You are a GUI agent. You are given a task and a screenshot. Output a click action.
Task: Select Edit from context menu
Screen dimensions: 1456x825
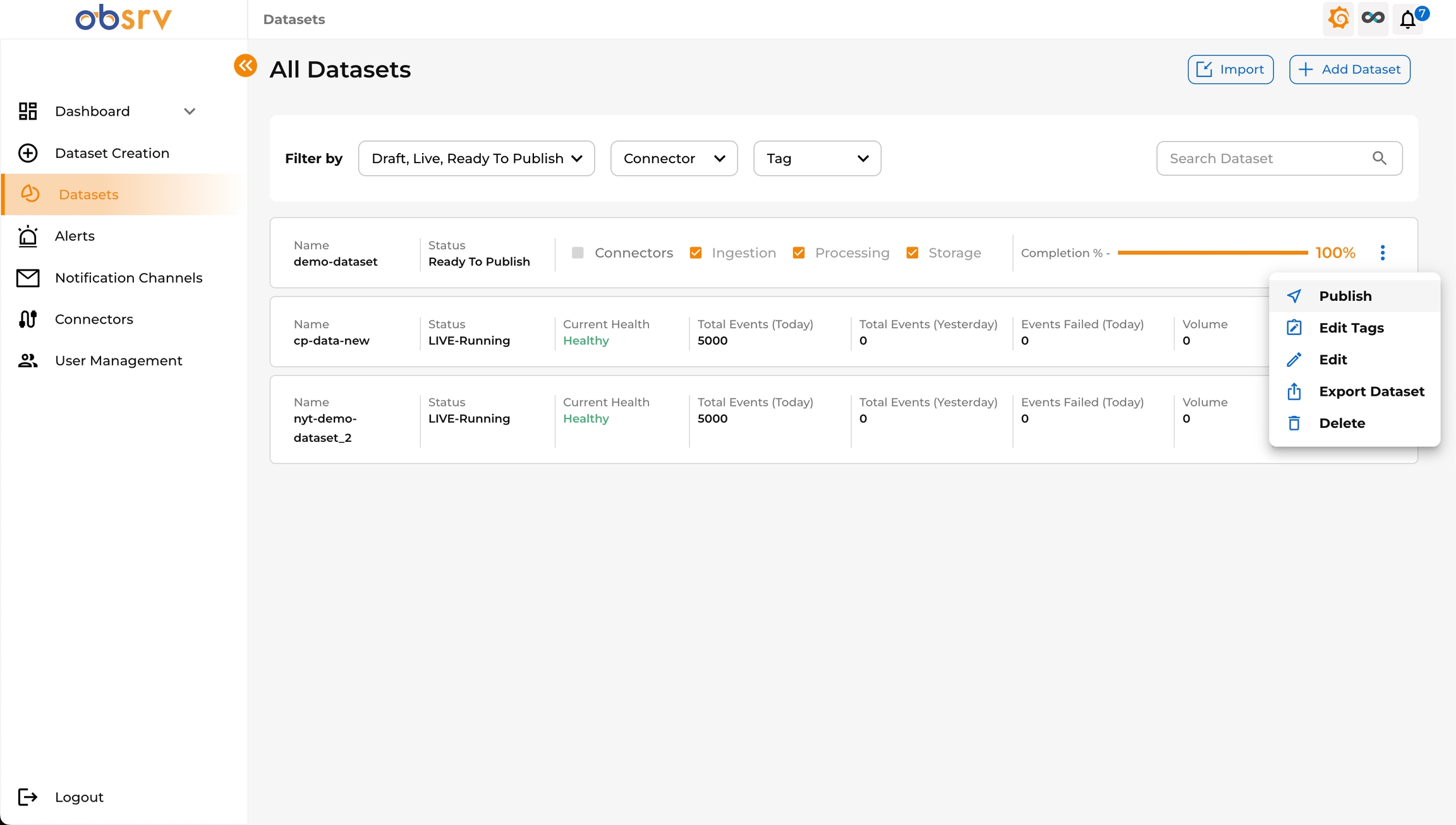tap(1354, 360)
